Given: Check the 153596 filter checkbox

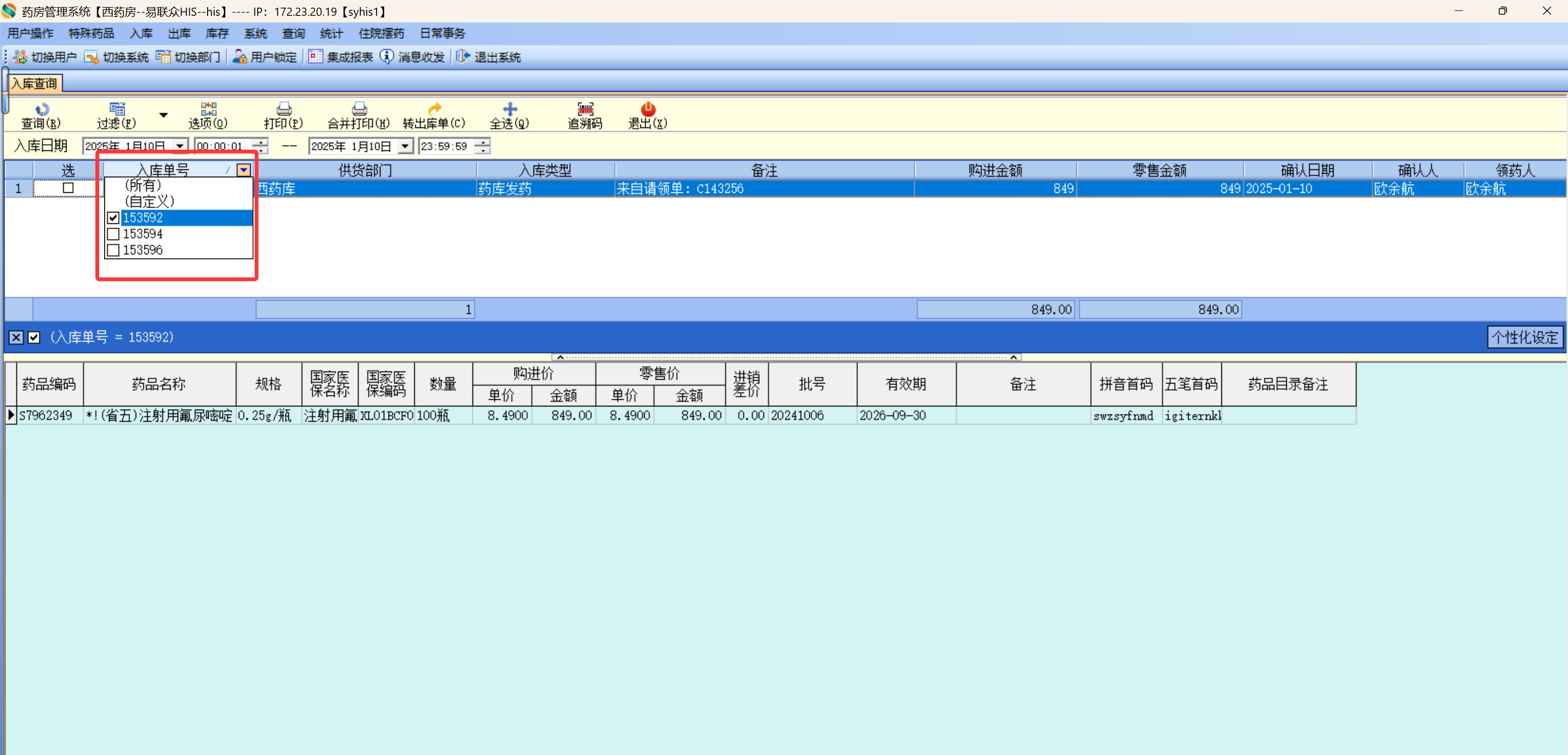Looking at the screenshot, I should click(x=113, y=250).
